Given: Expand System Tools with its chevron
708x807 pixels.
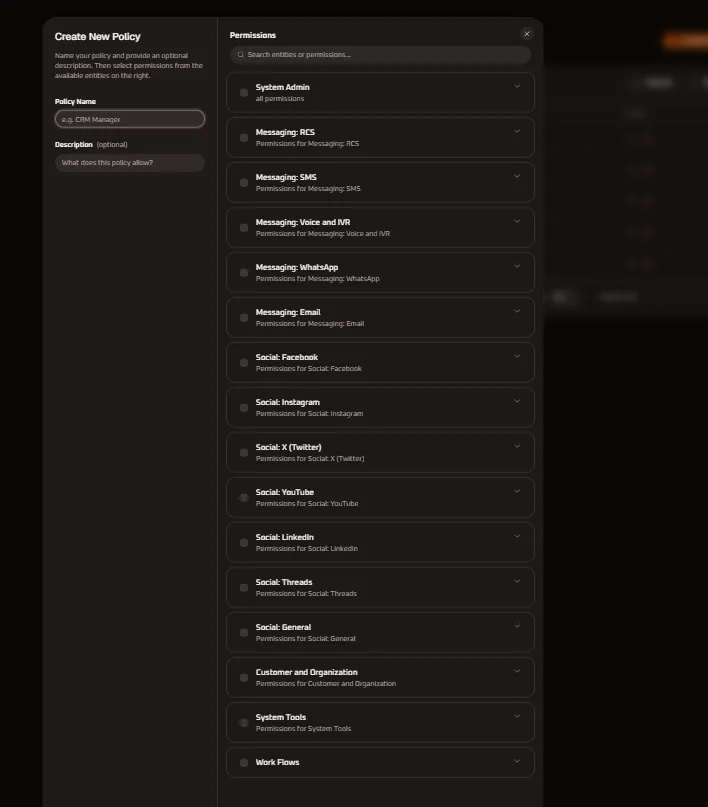Looking at the screenshot, I should (x=517, y=716).
